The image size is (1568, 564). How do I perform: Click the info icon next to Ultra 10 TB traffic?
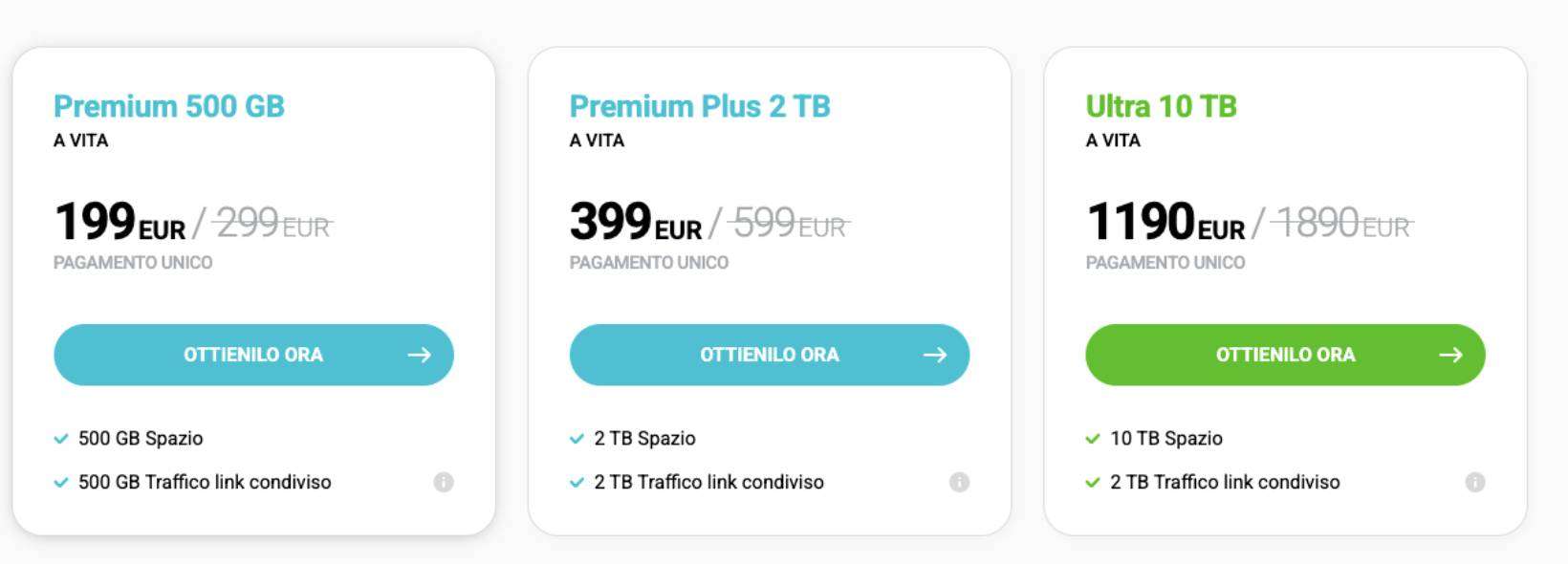coord(1473,483)
